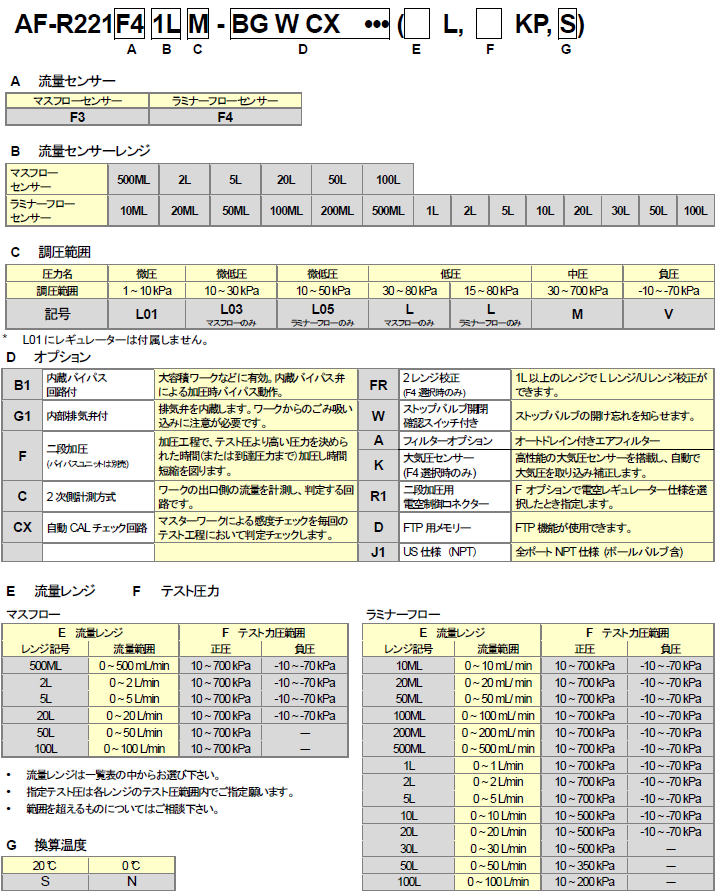This screenshot has height=896, width=720.
Task: Select the 'G 換算温度' section heading
Action: point(46,845)
